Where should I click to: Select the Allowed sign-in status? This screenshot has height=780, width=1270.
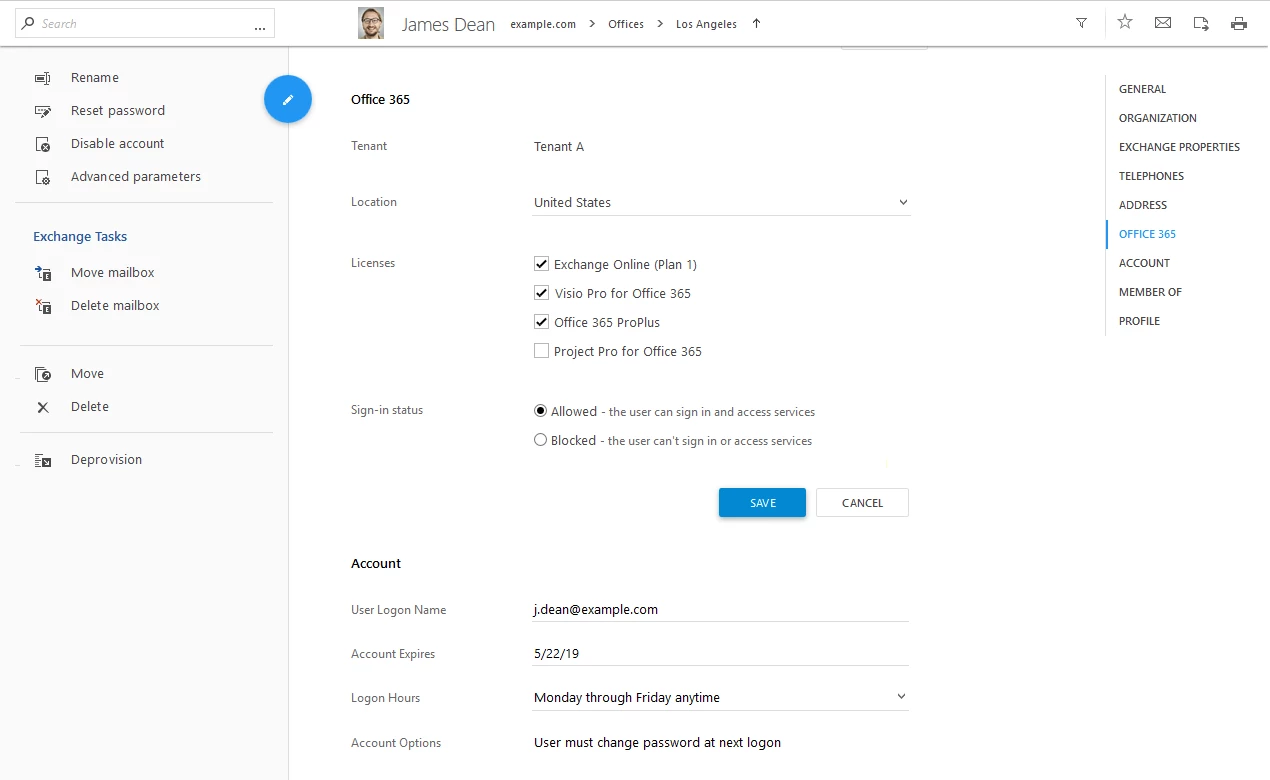tap(541, 411)
